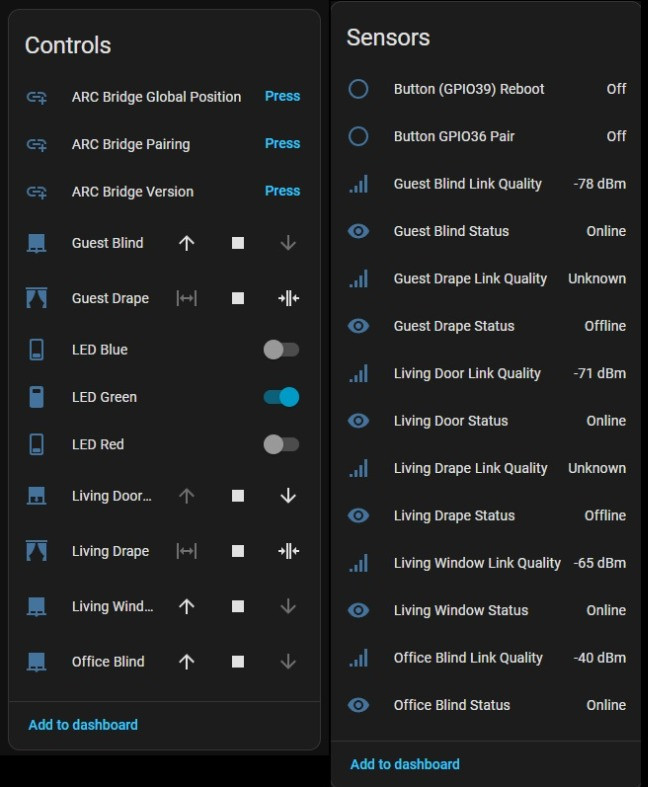Click the -40 dBm value
The image size is (648, 787).
(x=600, y=658)
